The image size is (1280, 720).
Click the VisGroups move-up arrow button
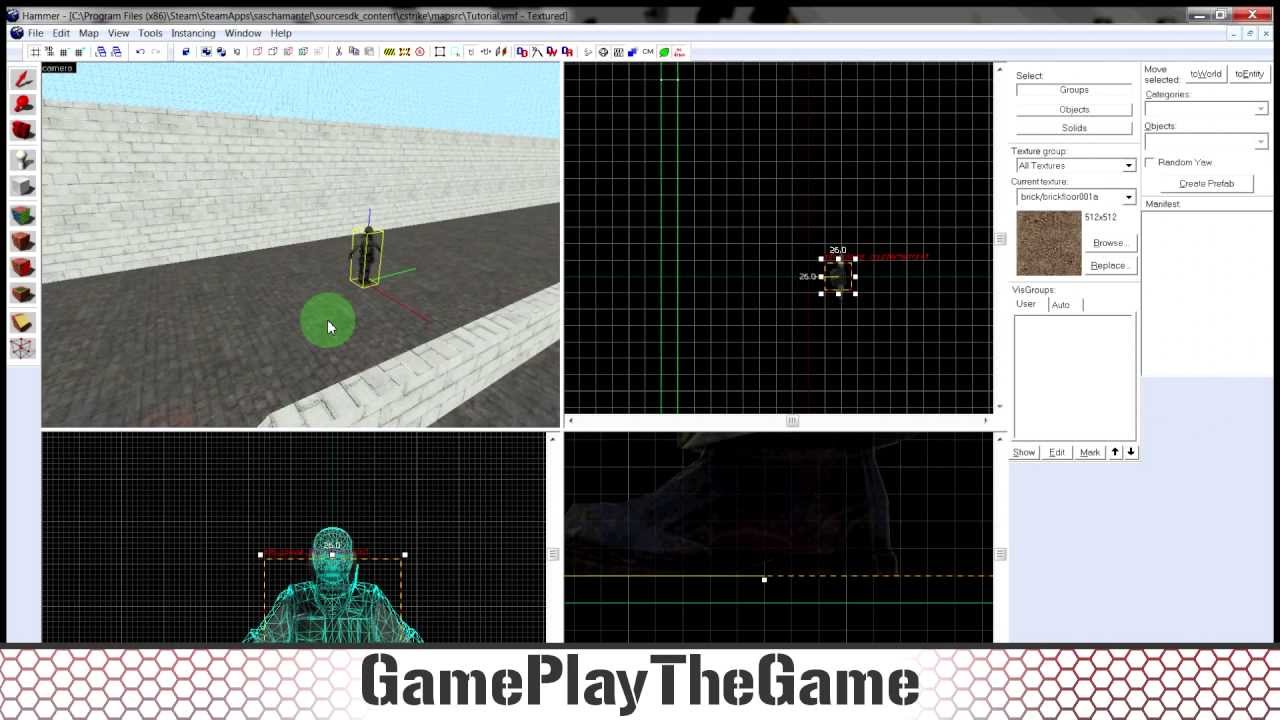click(1115, 452)
